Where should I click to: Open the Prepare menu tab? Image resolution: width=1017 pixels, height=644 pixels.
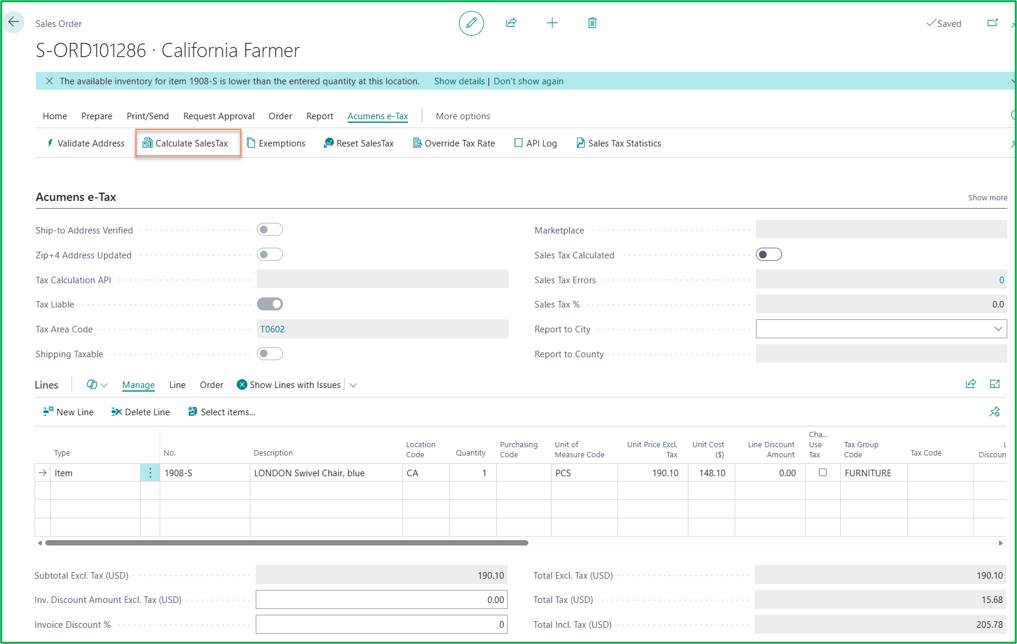click(x=97, y=116)
